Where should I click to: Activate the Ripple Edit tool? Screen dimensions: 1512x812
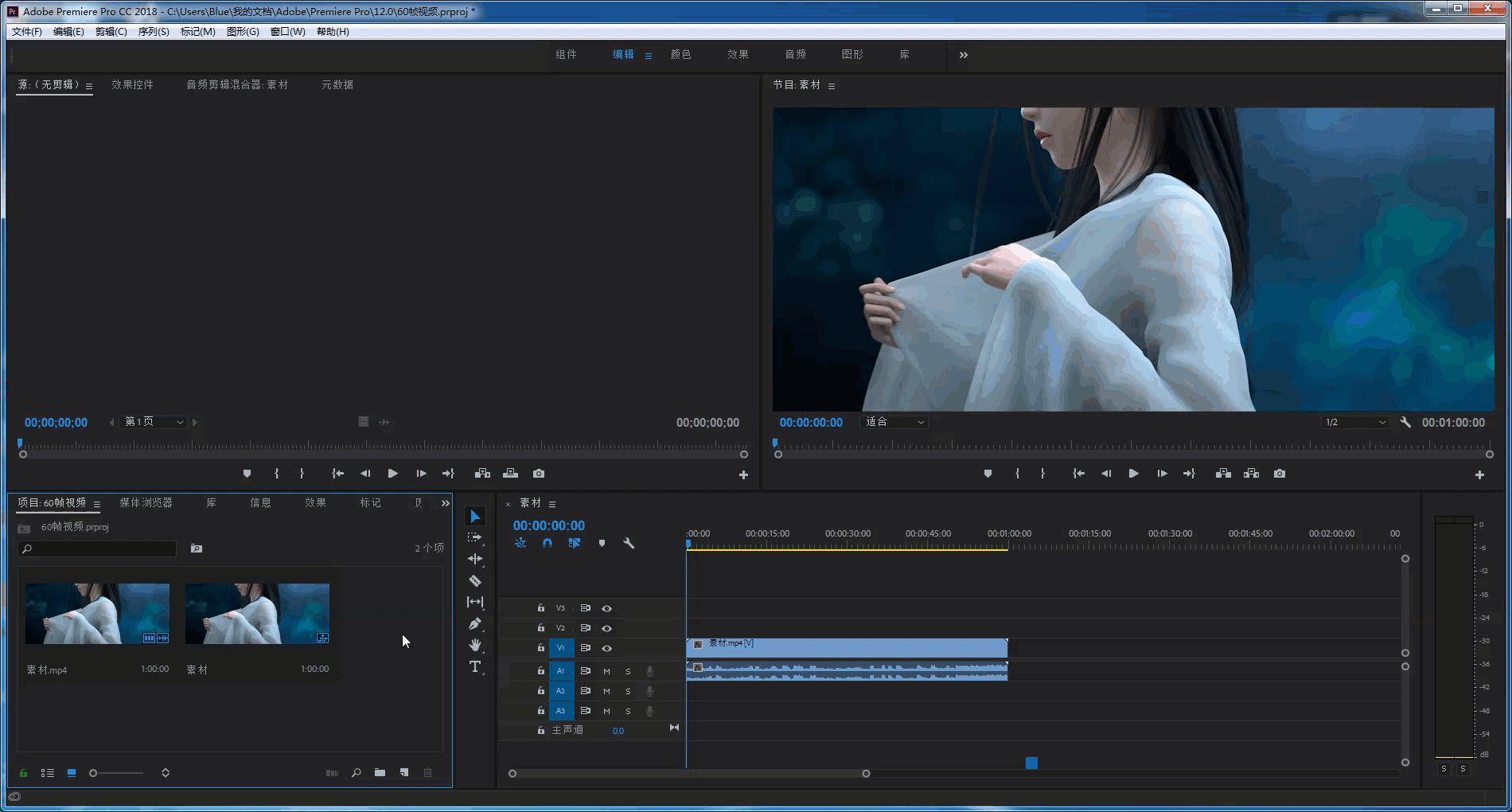475,559
